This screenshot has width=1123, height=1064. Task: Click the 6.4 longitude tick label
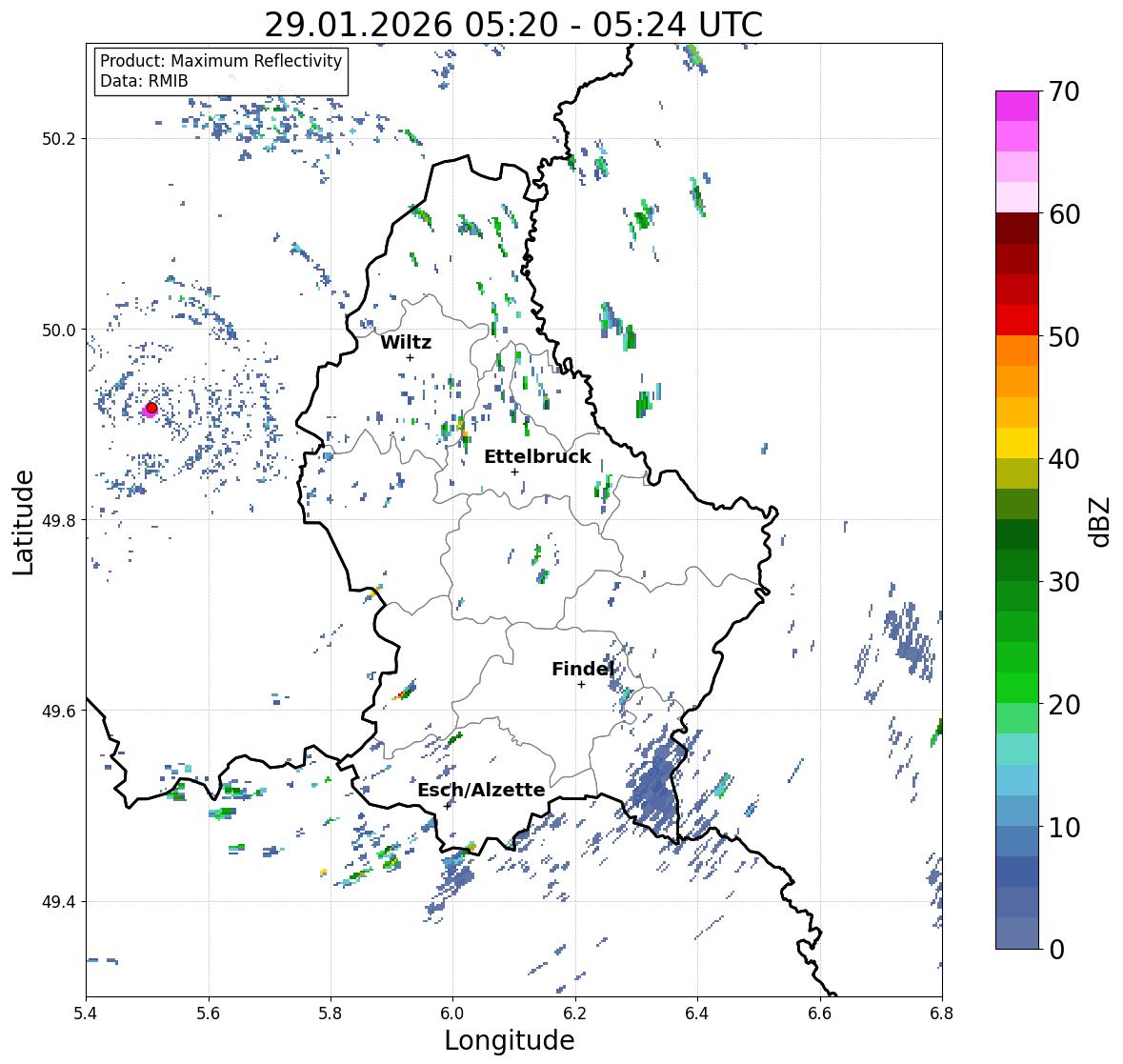[697, 1014]
